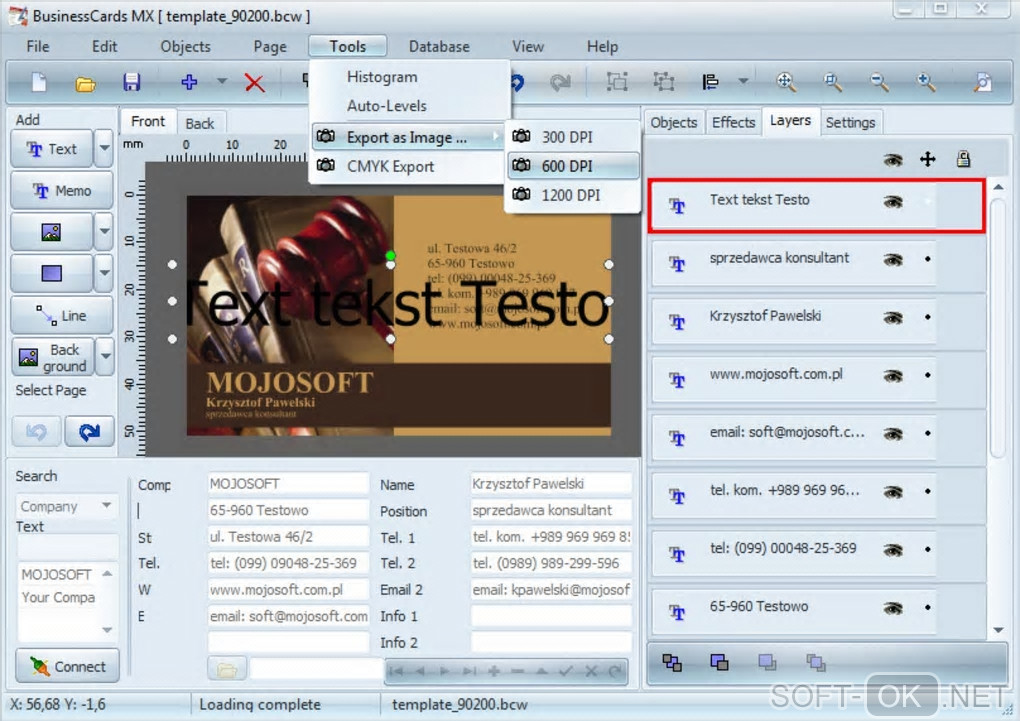1020x721 pixels.
Task: Toggle visibility of 'Krzysztof Pawelski' layer
Action: coord(893,318)
